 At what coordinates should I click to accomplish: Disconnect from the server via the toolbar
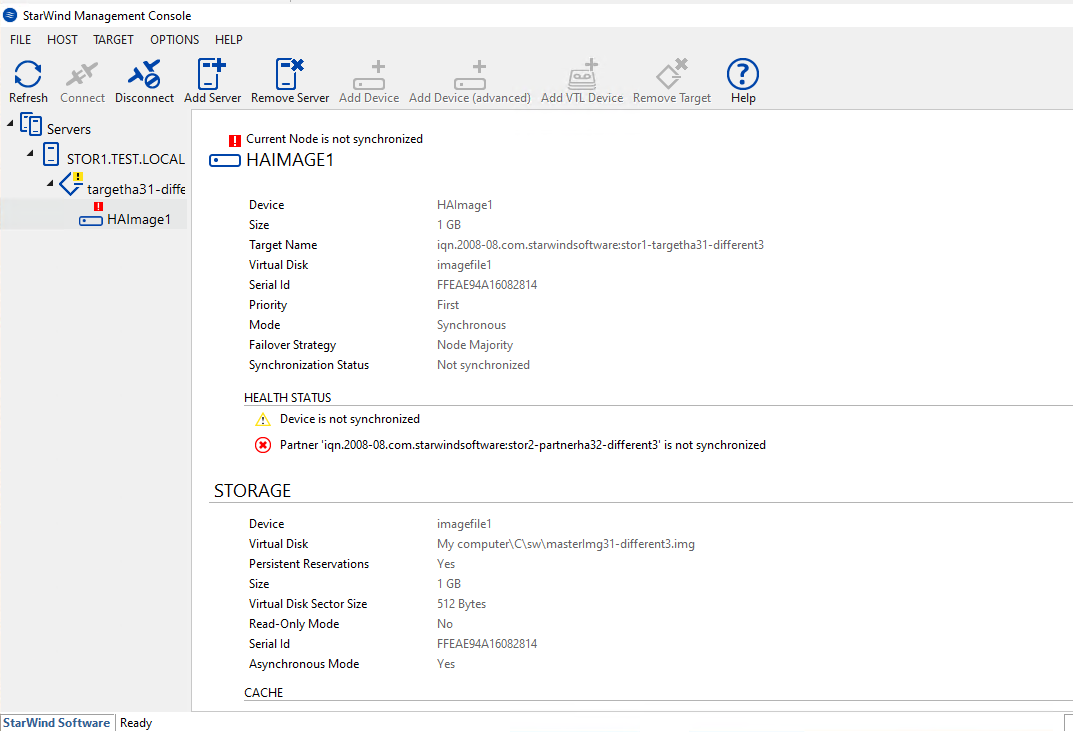point(144,74)
